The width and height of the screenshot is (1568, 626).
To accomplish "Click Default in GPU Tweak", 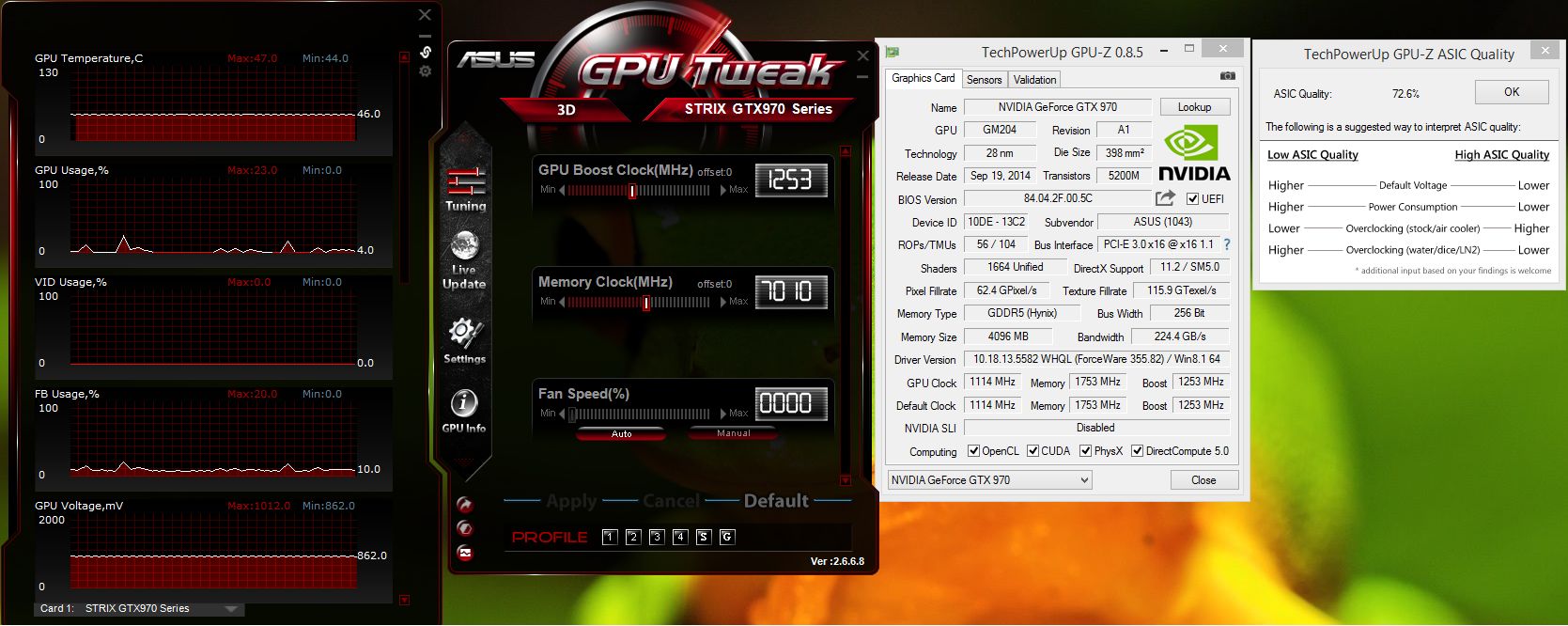I will click(776, 501).
